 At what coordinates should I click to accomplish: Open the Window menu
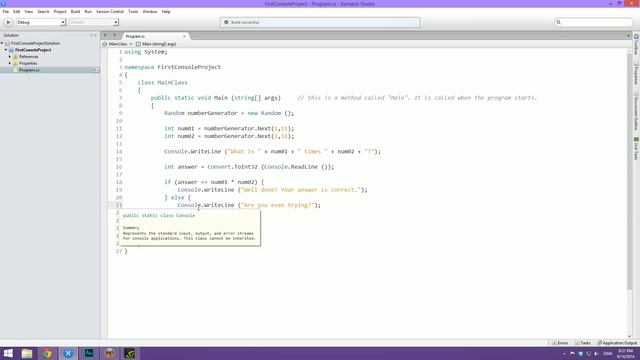150,12
